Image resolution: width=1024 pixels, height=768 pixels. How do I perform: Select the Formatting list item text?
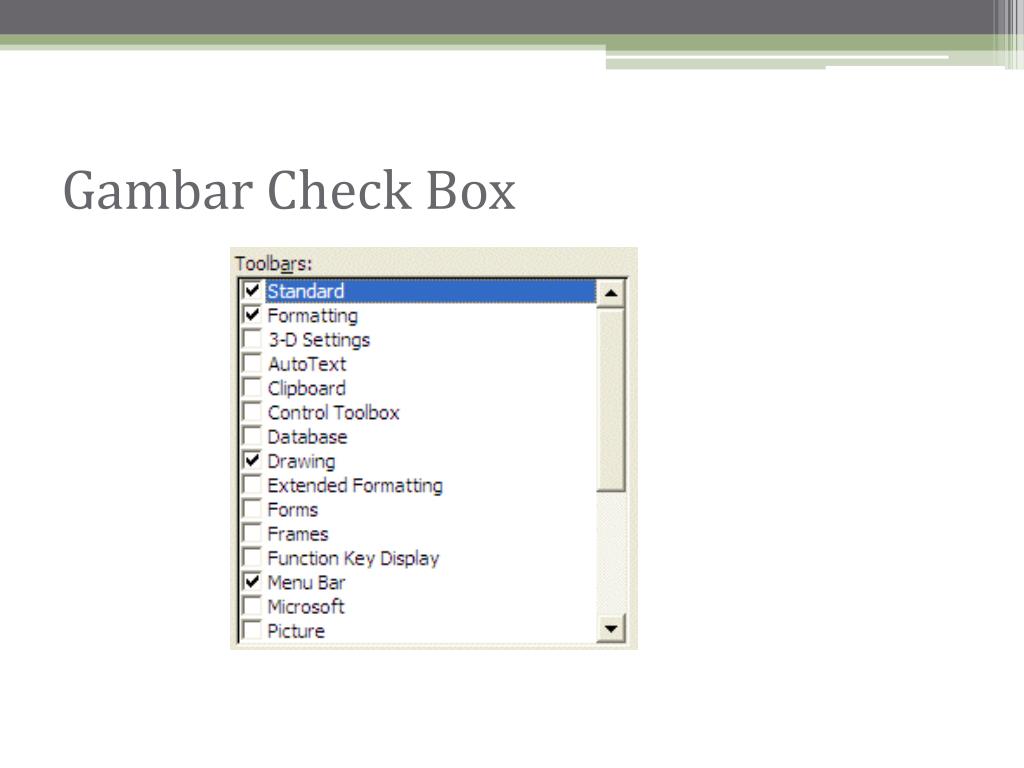[313, 316]
